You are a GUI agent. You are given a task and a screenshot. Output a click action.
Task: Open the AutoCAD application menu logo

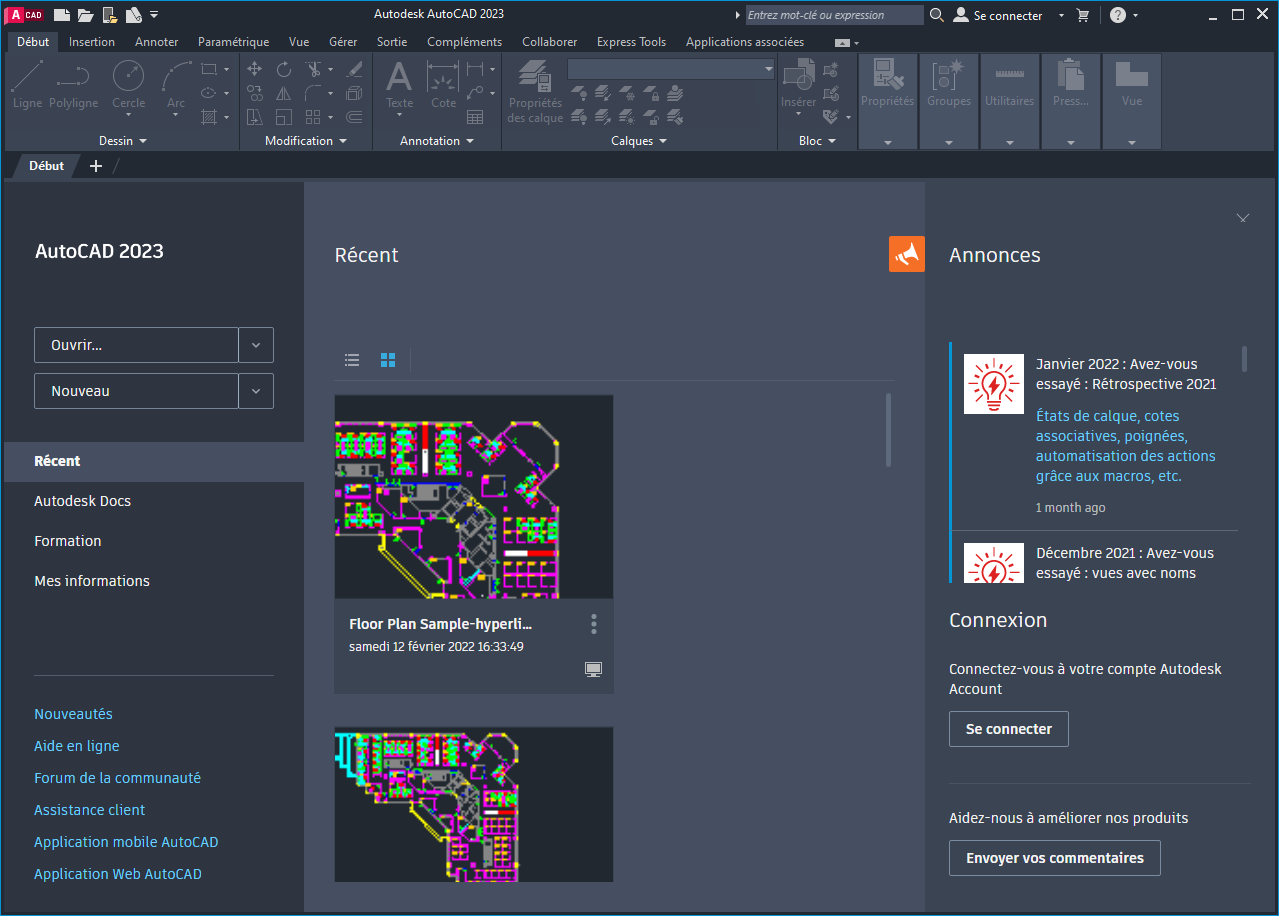26,15
